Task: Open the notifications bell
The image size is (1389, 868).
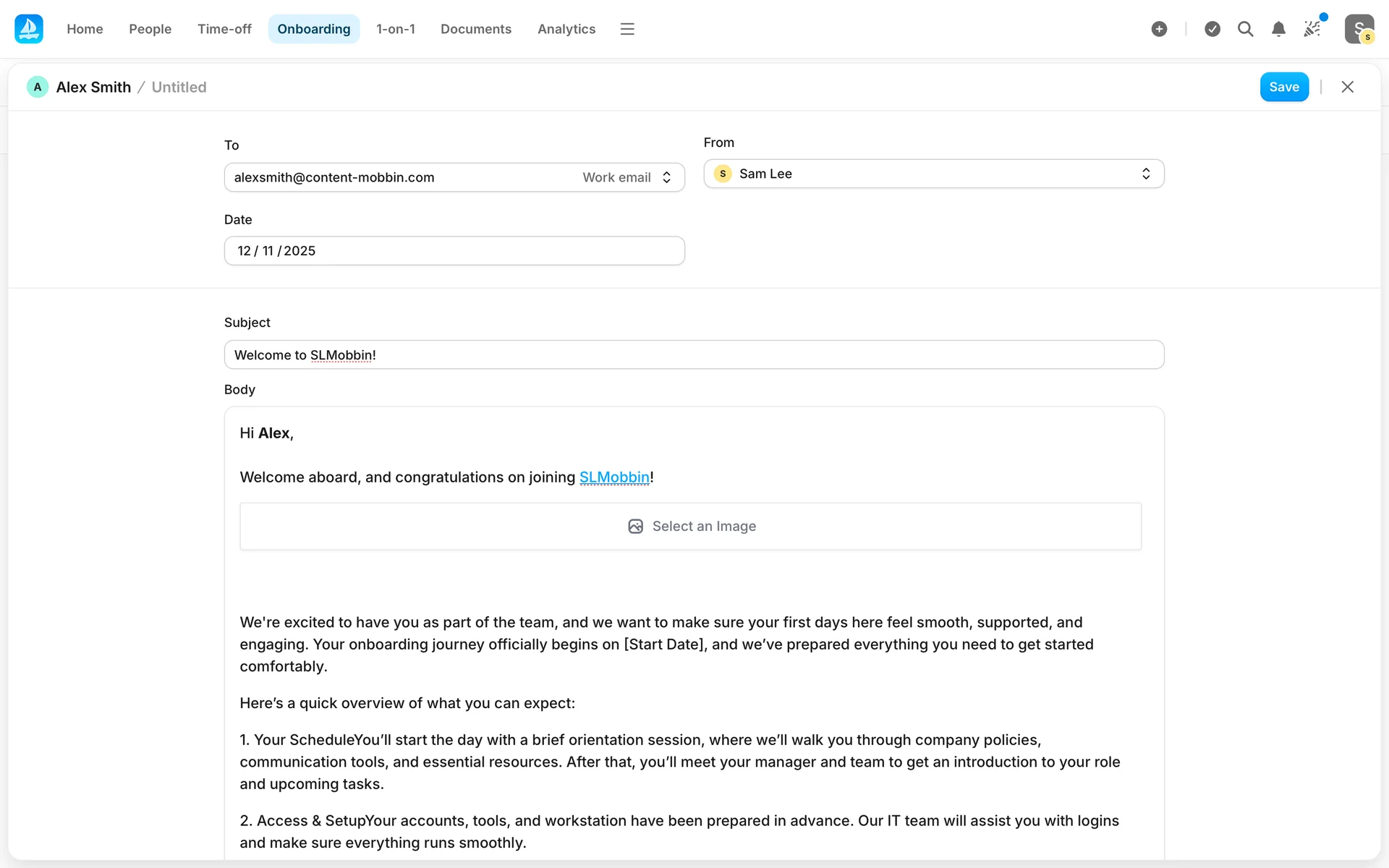Action: [1278, 29]
